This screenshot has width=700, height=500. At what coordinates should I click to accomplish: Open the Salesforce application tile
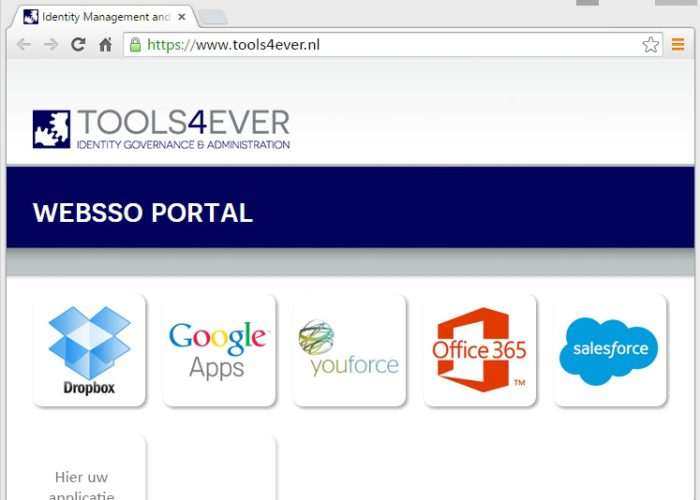click(610, 350)
